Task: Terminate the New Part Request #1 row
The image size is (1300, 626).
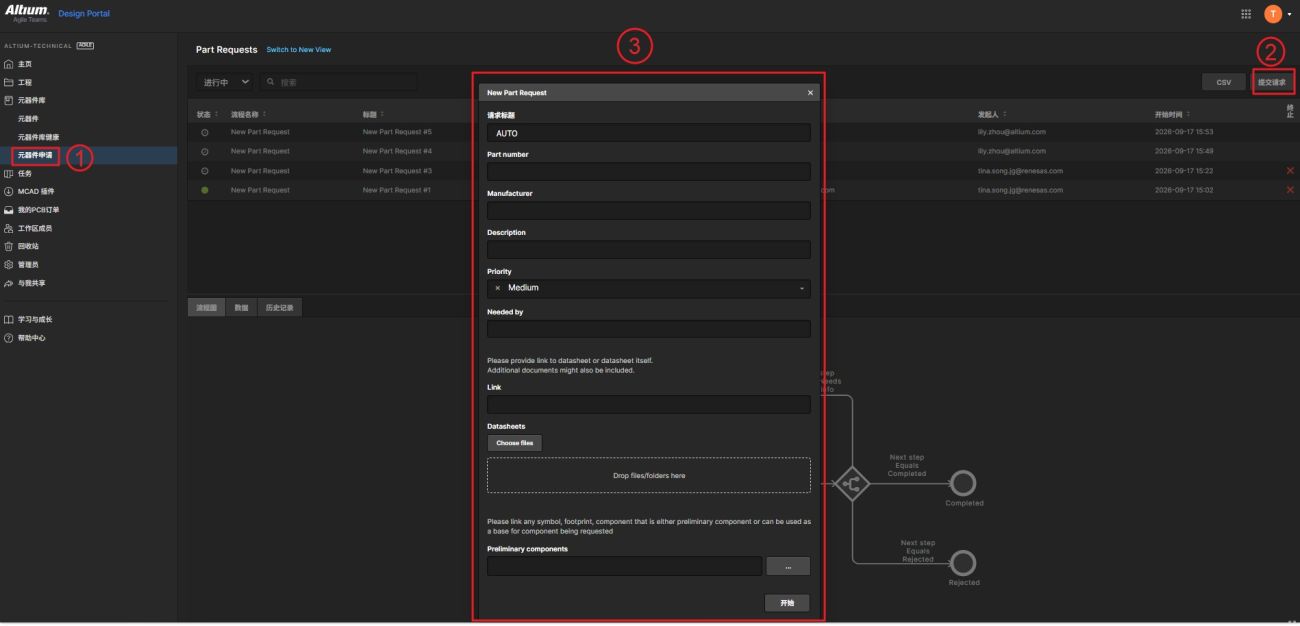Action: (1290, 190)
